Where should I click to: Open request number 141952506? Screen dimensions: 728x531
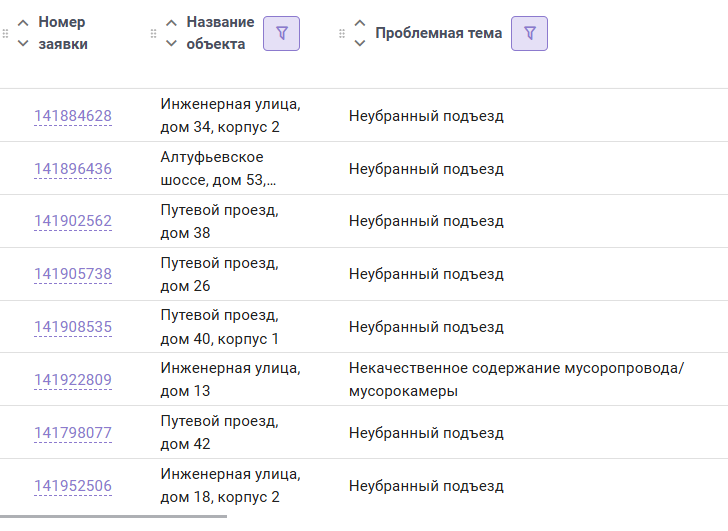pos(73,486)
